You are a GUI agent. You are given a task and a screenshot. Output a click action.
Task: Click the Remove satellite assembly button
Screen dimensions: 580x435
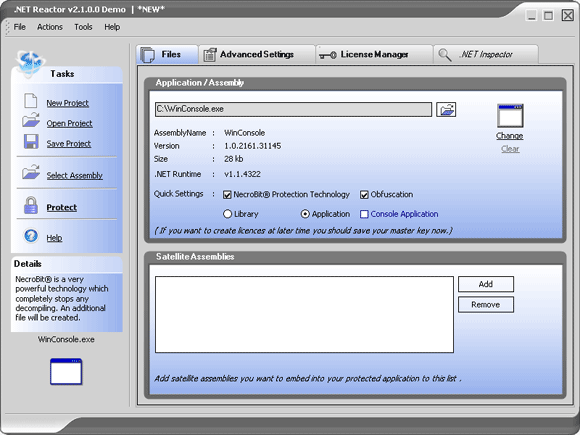[486, 305]
